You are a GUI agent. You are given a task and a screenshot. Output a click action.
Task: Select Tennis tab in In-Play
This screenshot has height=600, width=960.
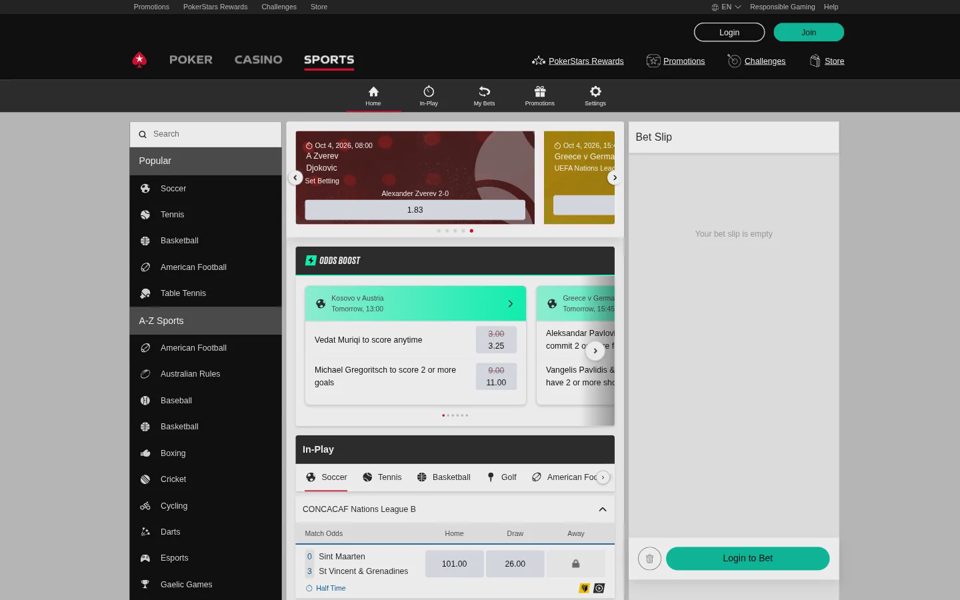click(382, 478)
